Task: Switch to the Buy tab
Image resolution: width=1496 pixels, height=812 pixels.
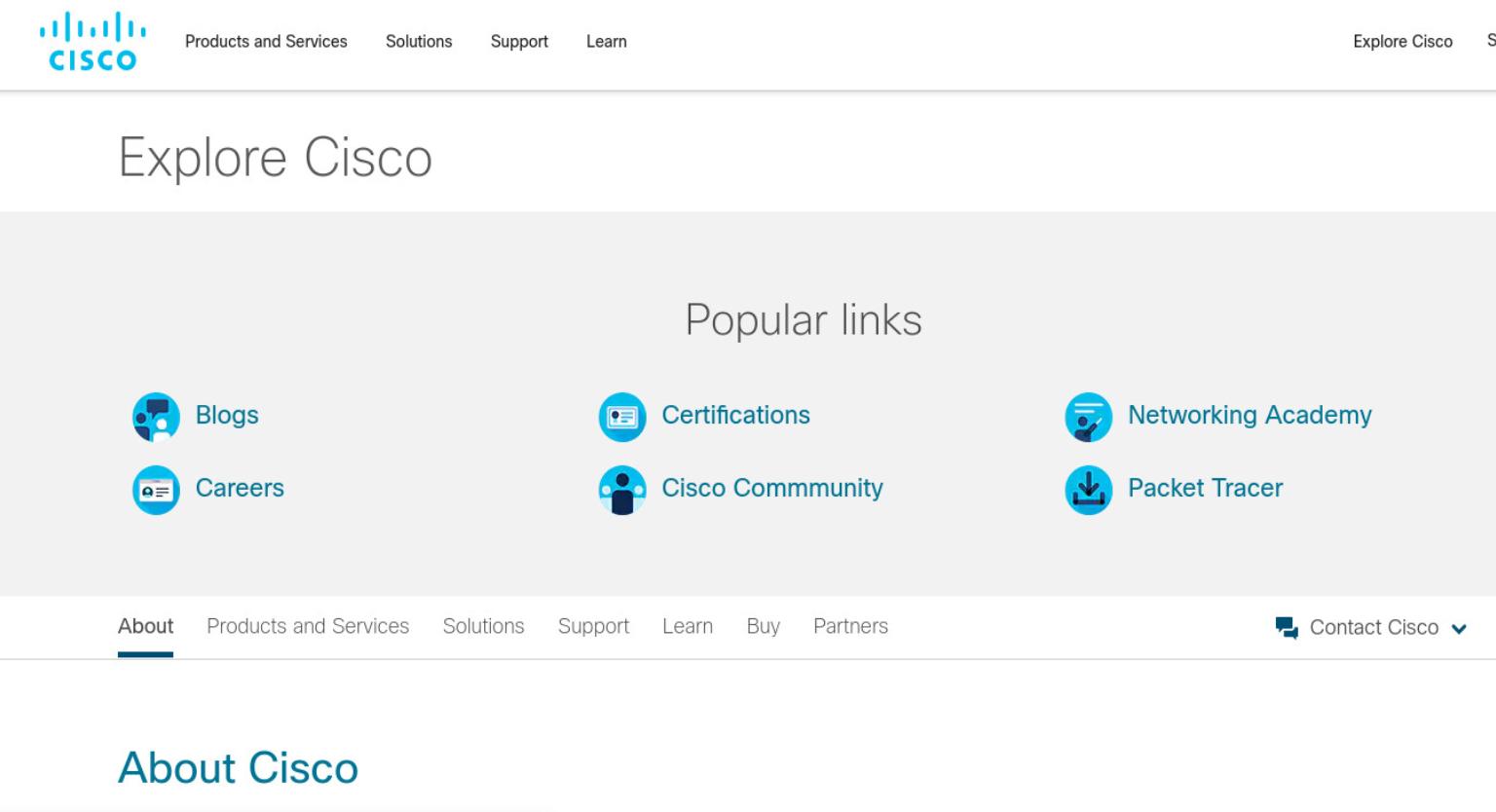Action: (764, 626)
